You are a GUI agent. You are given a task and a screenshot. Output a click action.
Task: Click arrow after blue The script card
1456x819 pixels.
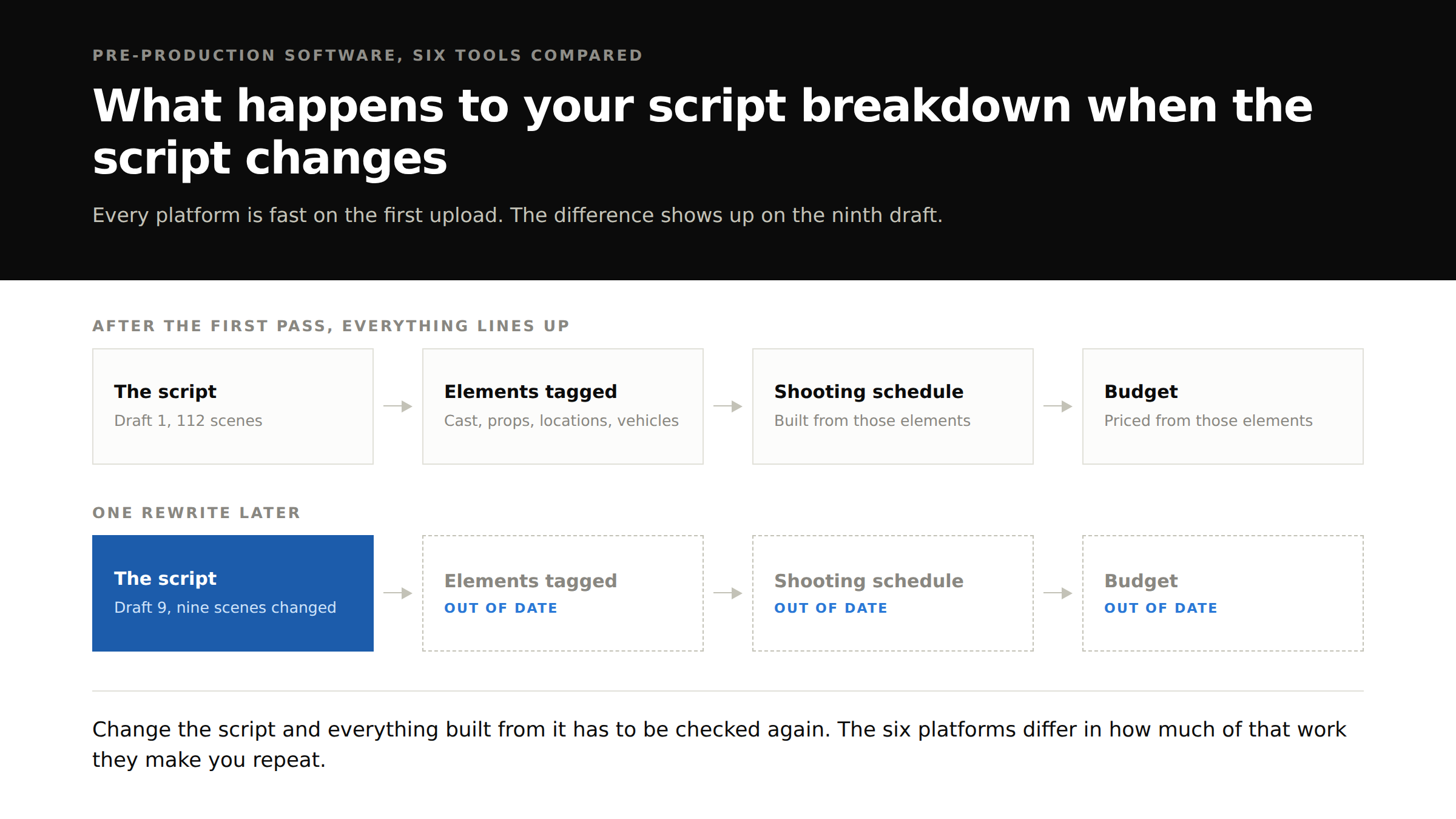pyautogui.click(x=398, y=593)
